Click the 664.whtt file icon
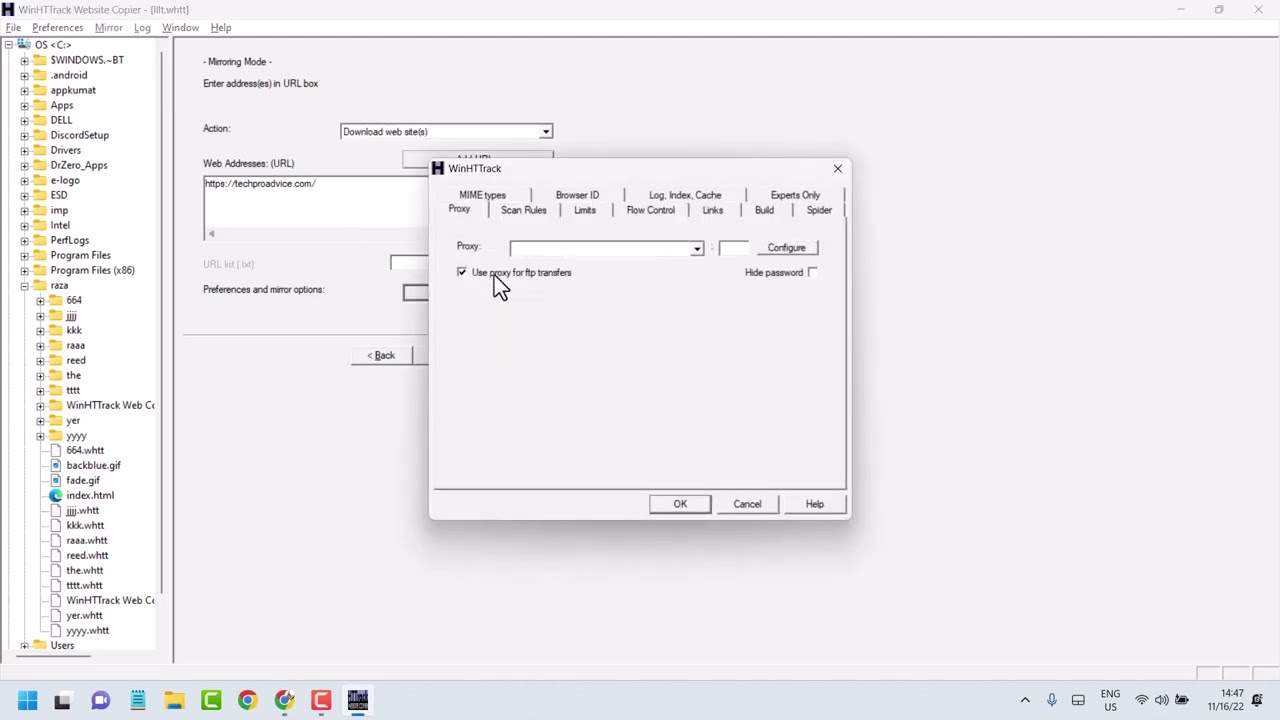 click(57, 450)
